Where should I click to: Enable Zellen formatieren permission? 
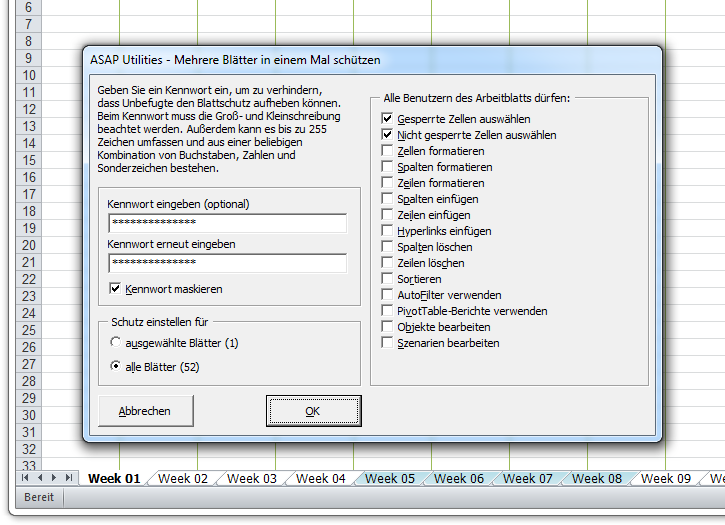coord(387,151)
